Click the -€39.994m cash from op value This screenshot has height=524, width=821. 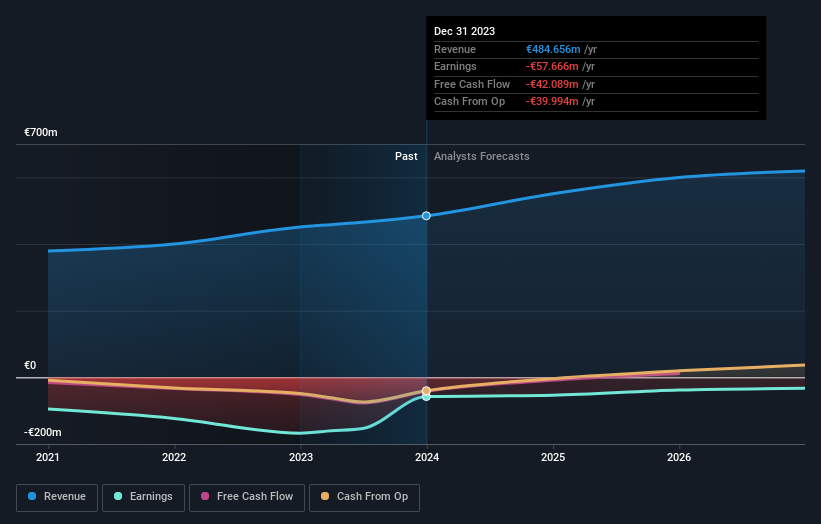click(552, 102)
